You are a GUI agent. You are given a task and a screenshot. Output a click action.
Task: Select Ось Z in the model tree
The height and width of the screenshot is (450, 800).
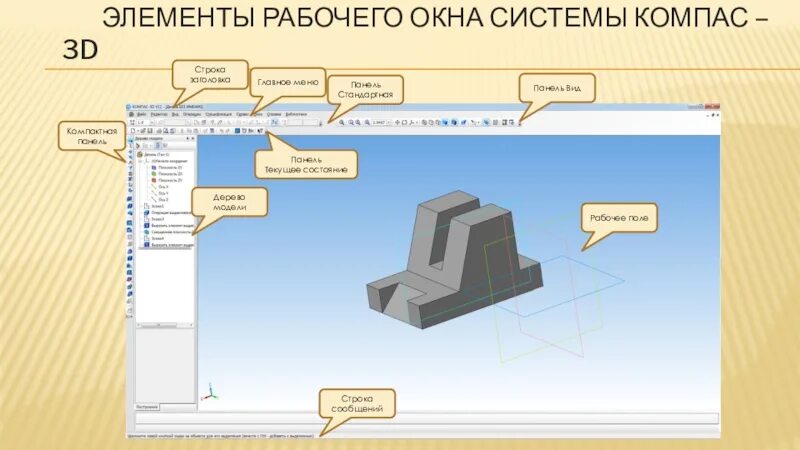(x=160, y=199)
